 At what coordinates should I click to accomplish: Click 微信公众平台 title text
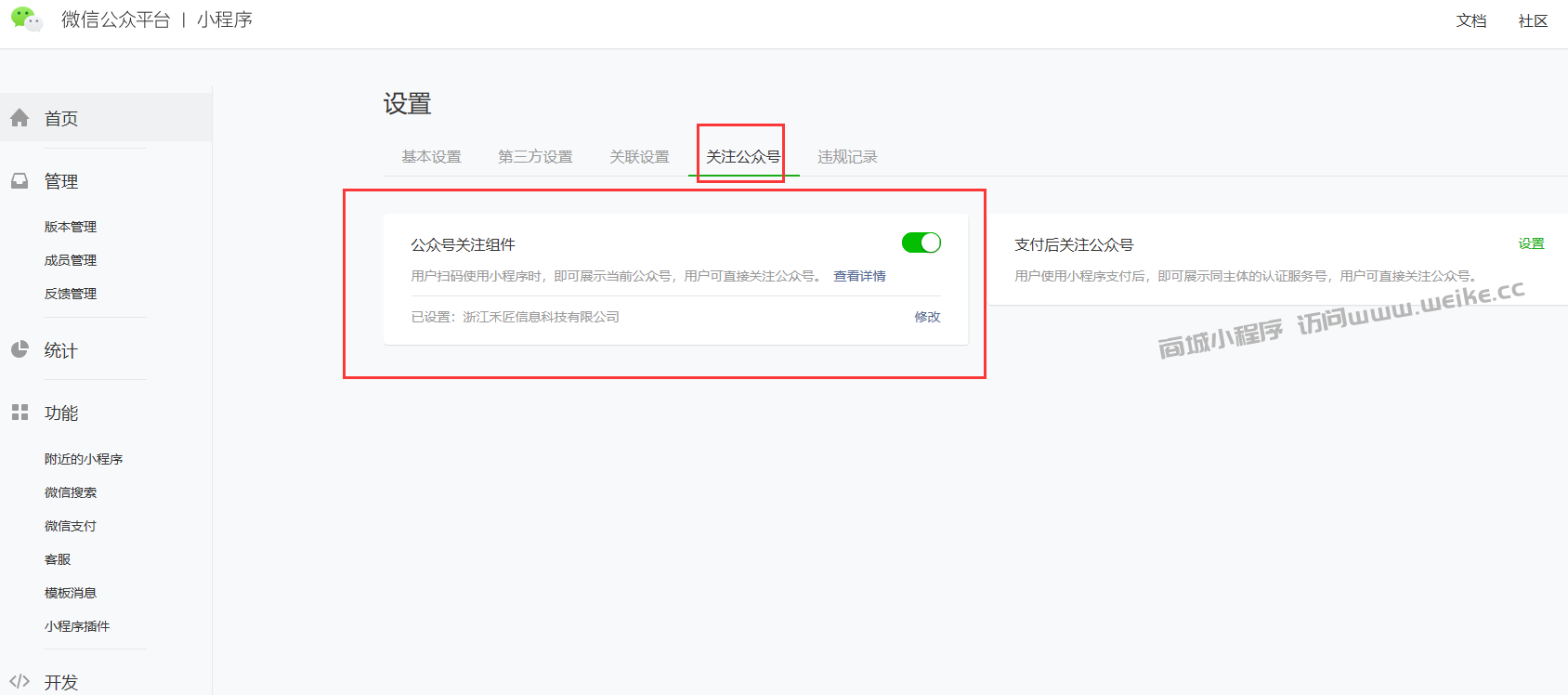click(116, 20)
